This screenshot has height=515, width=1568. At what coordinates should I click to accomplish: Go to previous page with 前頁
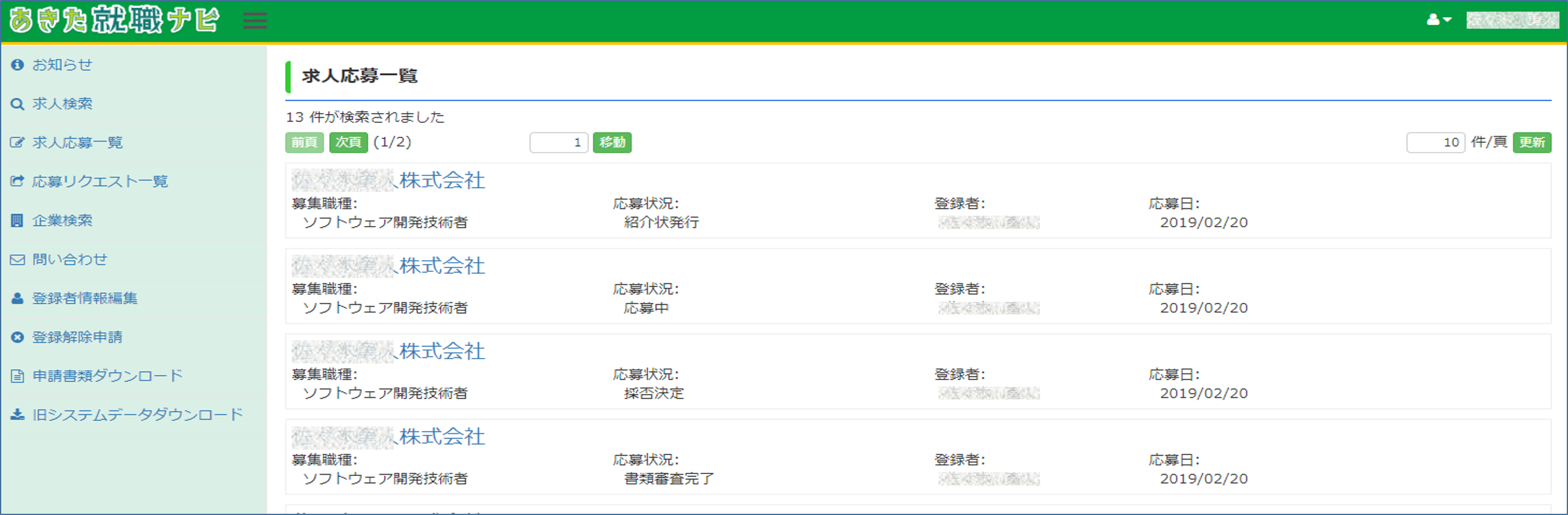[305, 142]
